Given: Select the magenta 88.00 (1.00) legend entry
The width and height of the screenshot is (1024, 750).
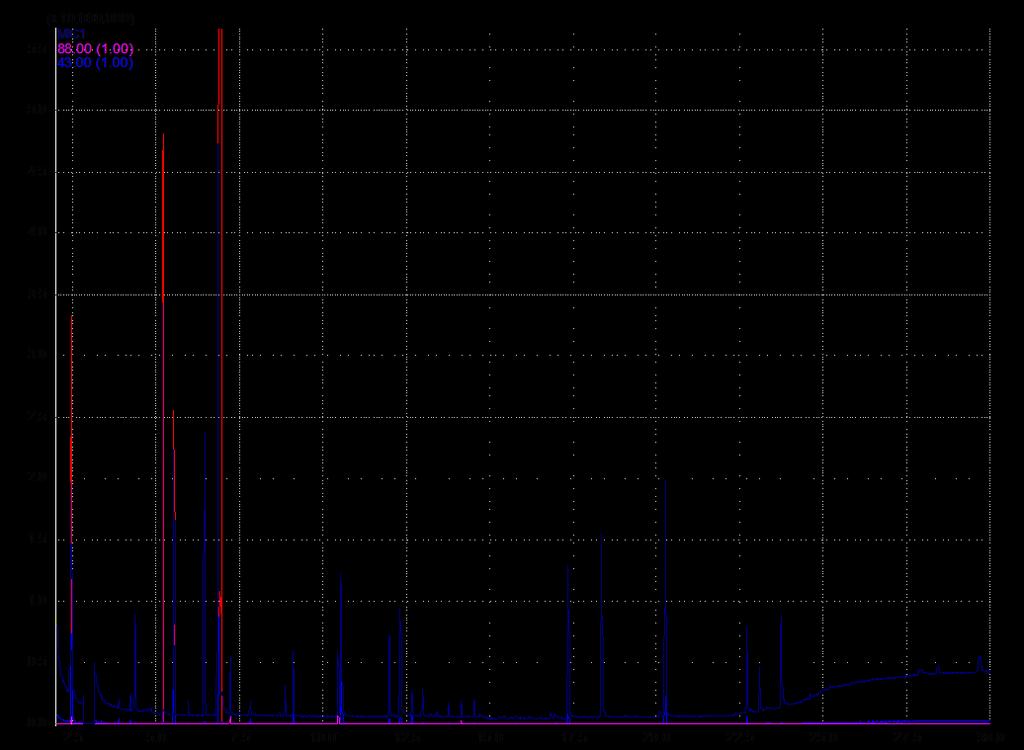Looking at the screenshot, I should click(95, 49).
